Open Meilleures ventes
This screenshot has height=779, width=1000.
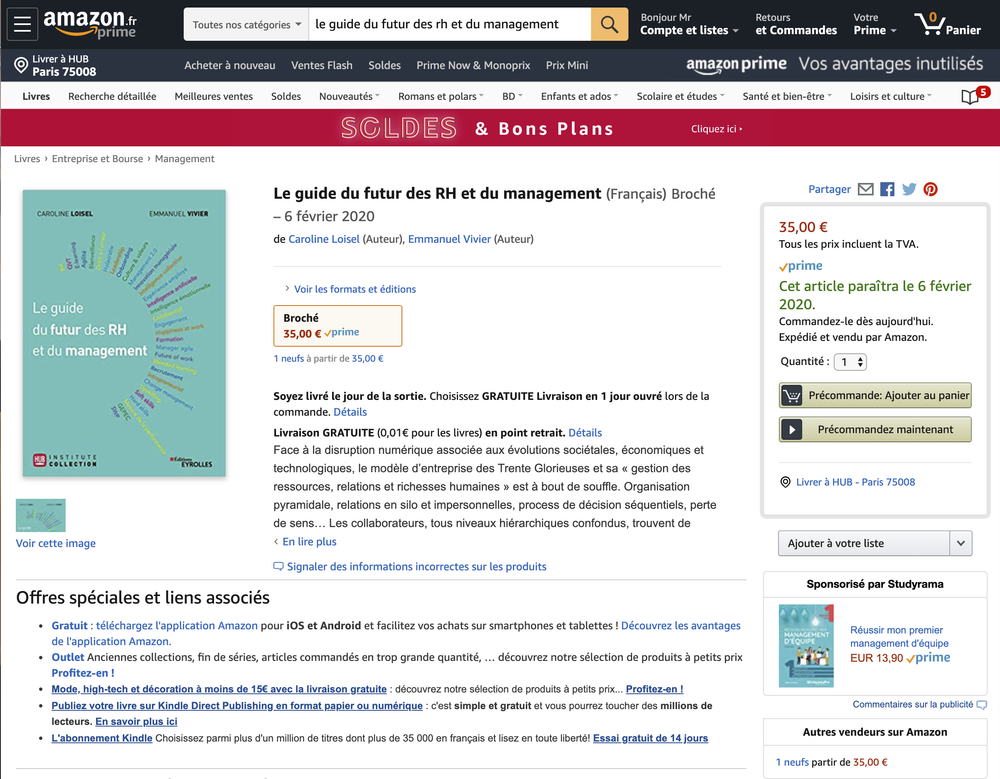[x=214, y=96]
